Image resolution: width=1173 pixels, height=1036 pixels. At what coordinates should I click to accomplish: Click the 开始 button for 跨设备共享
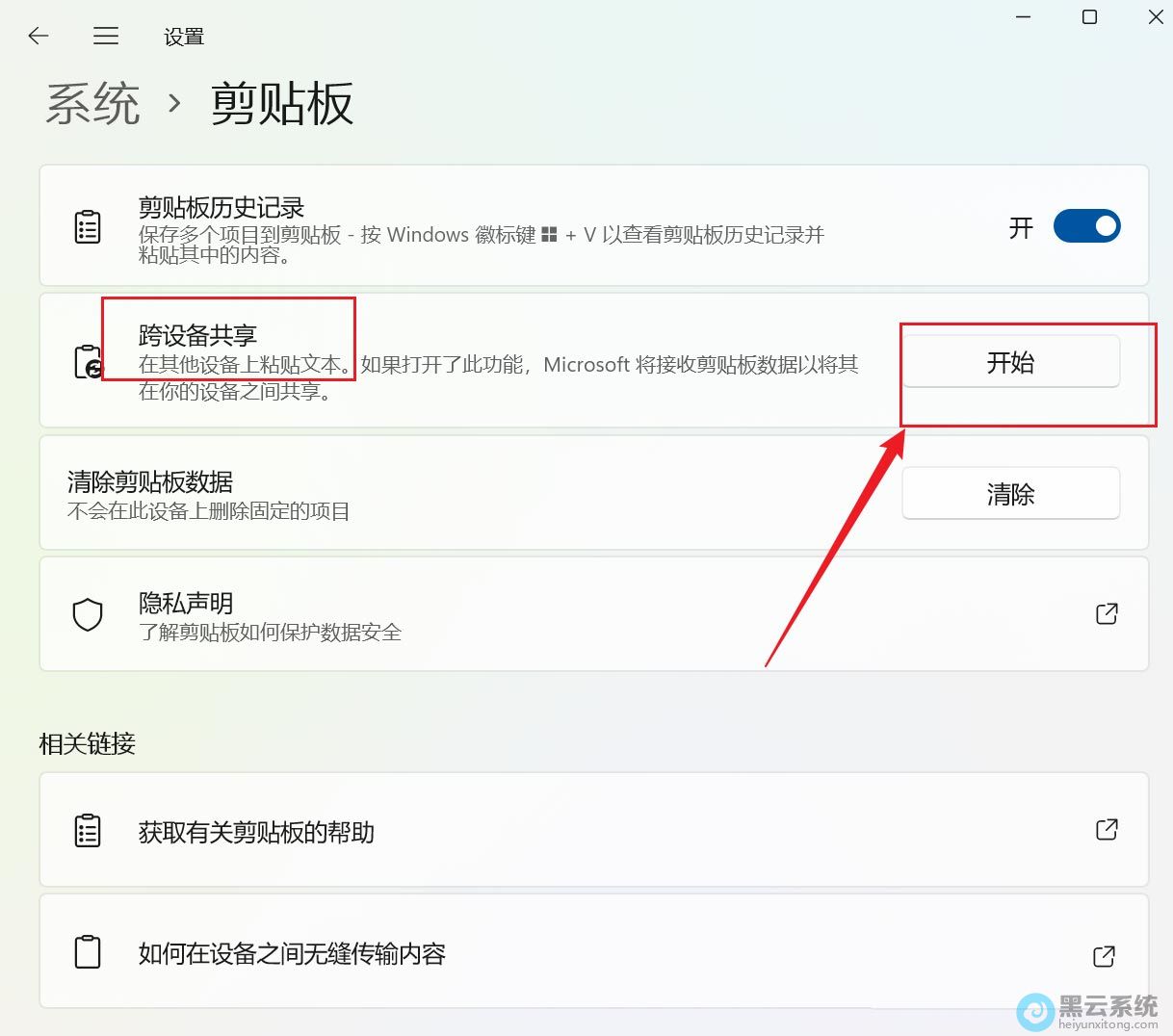point(1010,361)
